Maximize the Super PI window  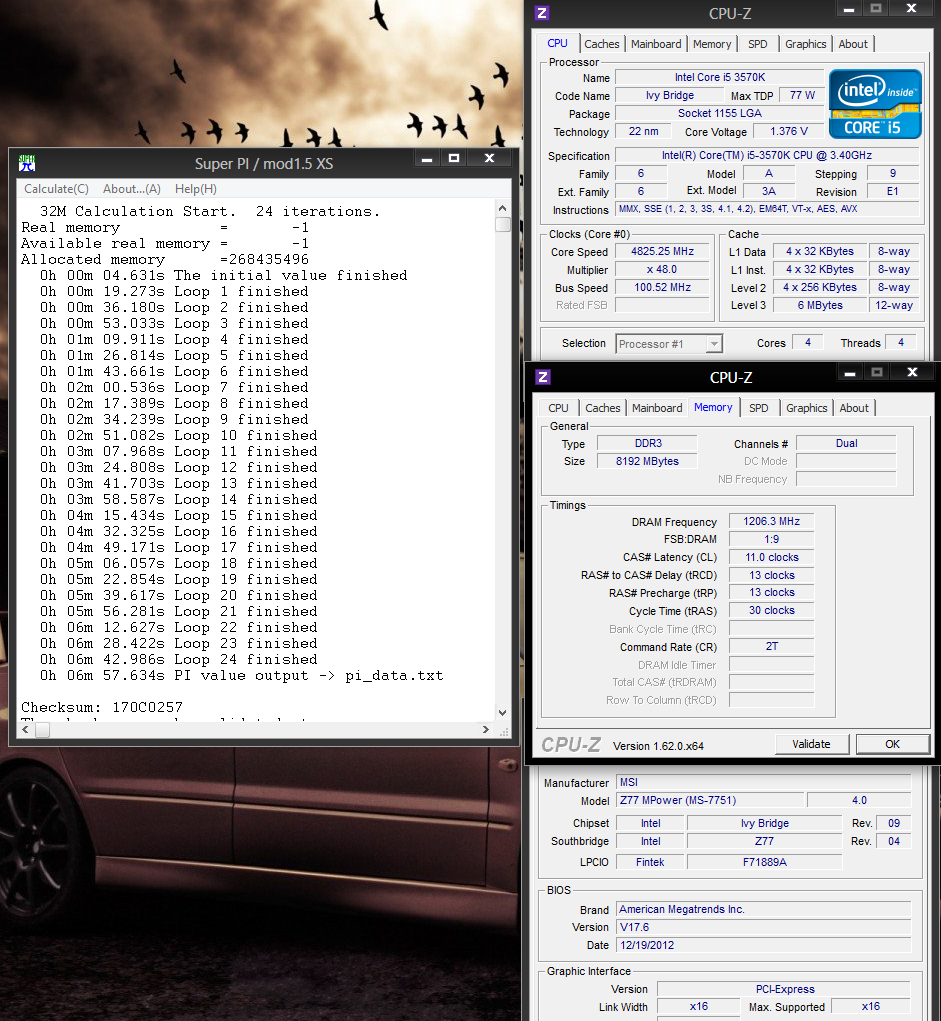[454, 158]
